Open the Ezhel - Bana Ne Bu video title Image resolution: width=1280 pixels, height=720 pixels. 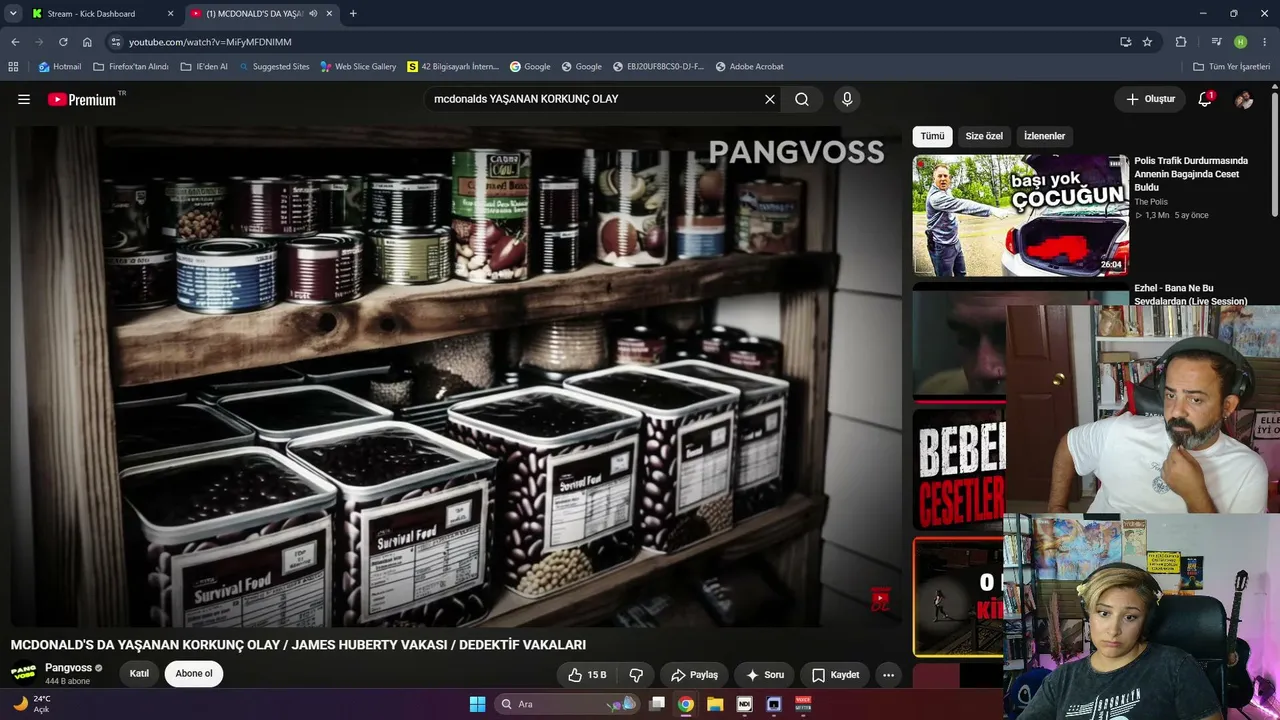[1191, 295]
